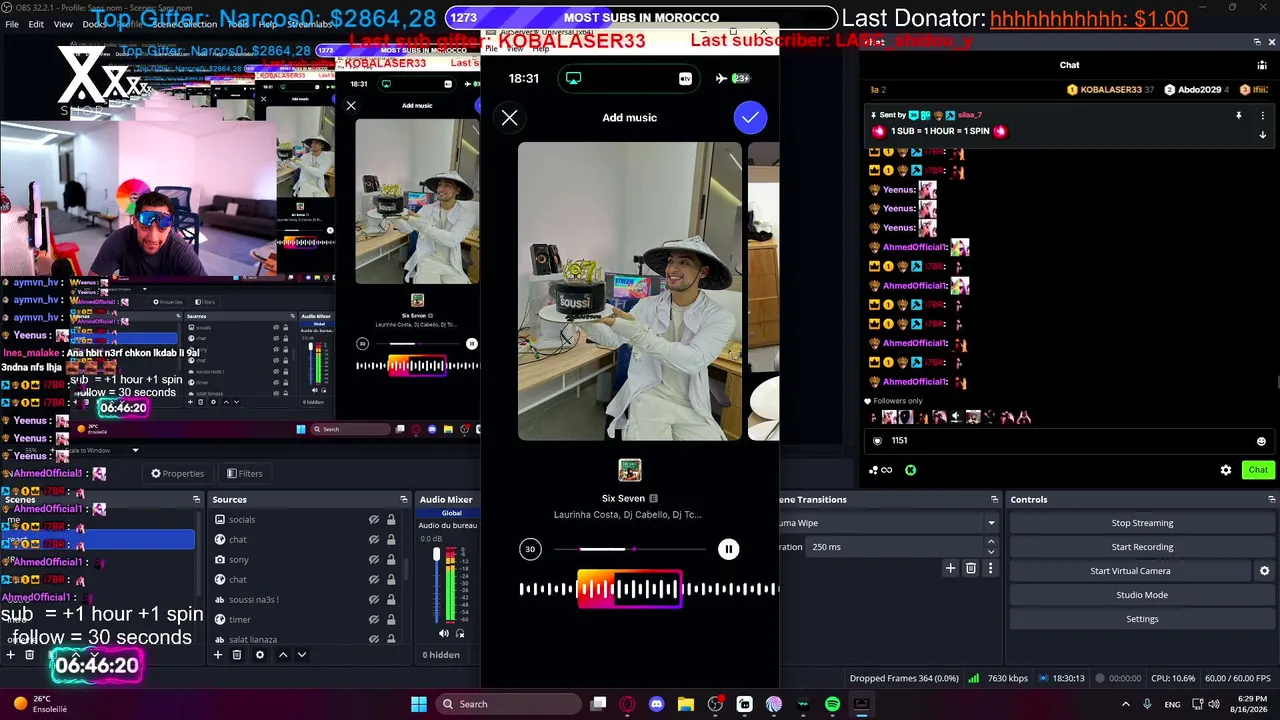Add a new scene transition
The image size is (1280, 720).
click(x=950, y=569)
